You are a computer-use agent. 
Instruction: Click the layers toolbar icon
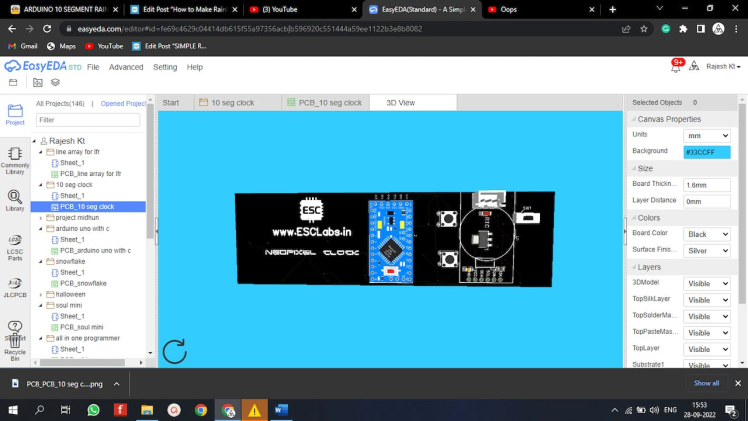coord(55,82)
